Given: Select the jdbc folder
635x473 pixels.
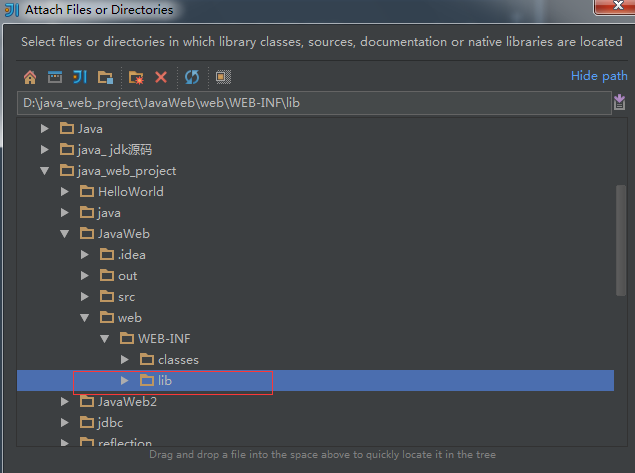Looking at the screenshot, I should point(101,423).
